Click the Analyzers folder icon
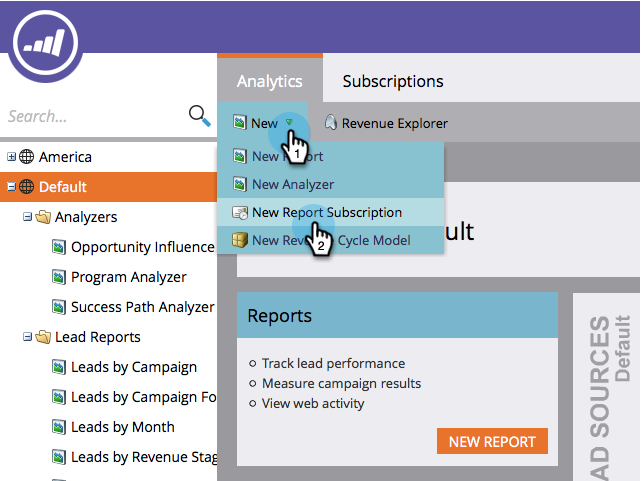Image resolution: width=641 pixels, height=481 pixels. (x=43, y=217)
